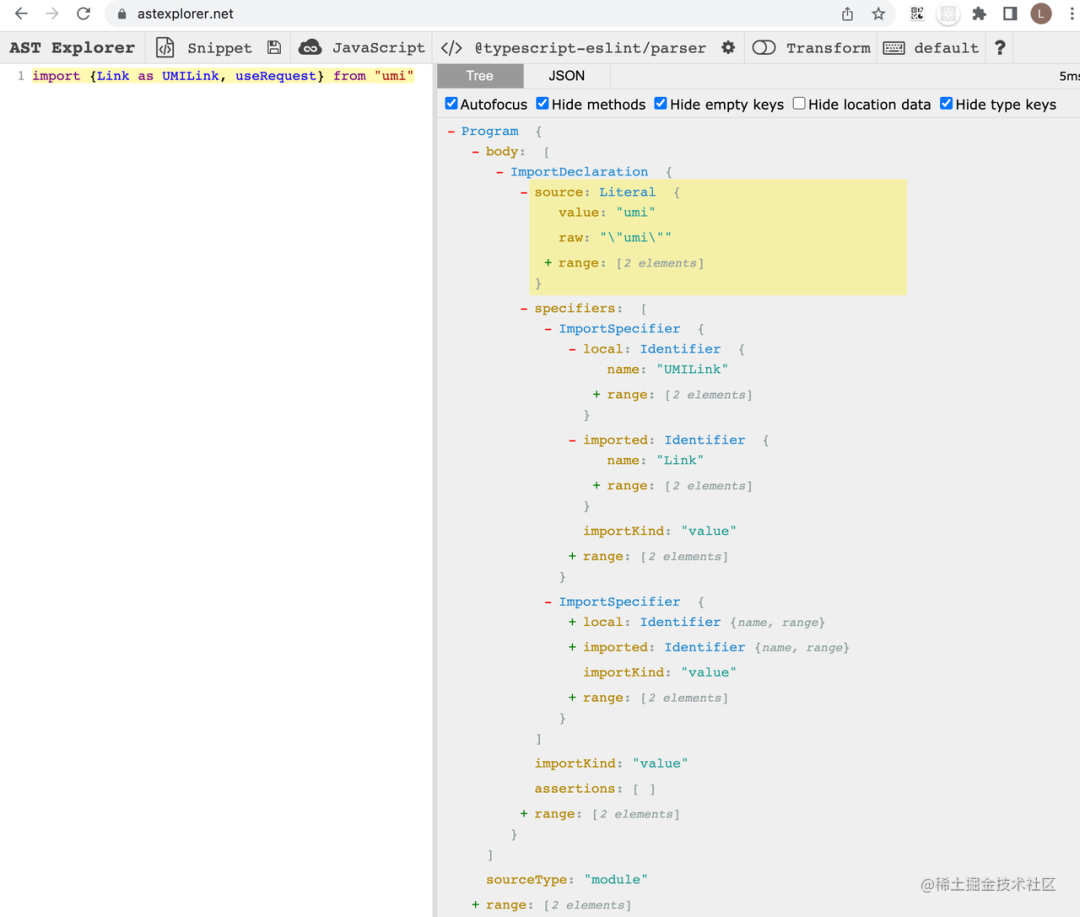Image resolution: width=1080 pixels, height=917 pixels.
Task: Open the QR code extension icon
Action: pos(917,14)
